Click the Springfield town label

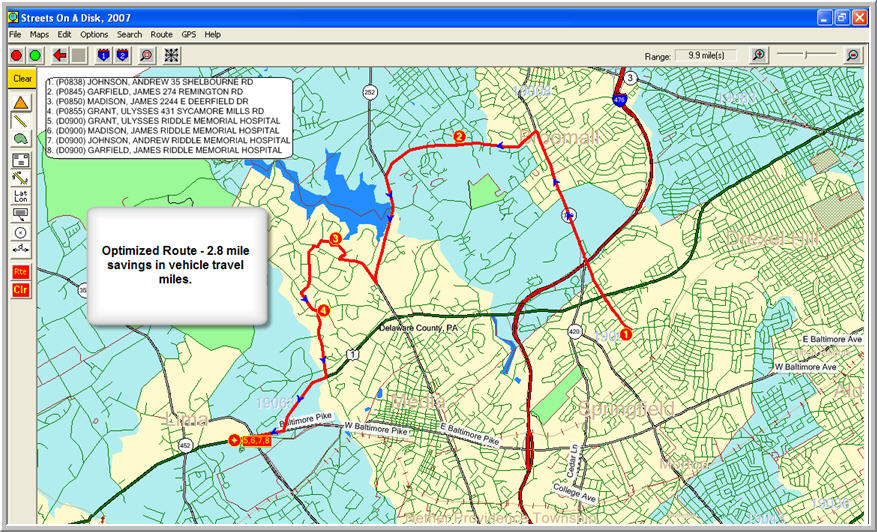626,409
